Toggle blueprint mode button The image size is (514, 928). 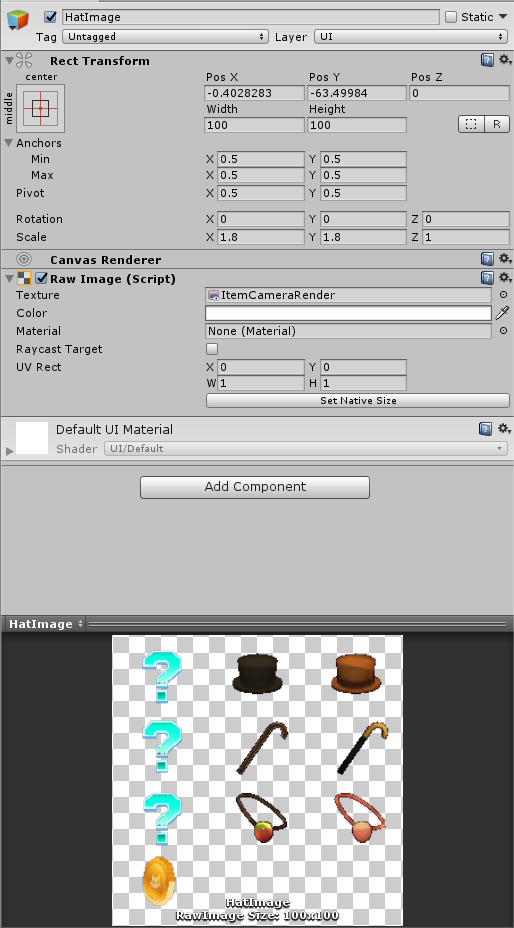point(471,124)
